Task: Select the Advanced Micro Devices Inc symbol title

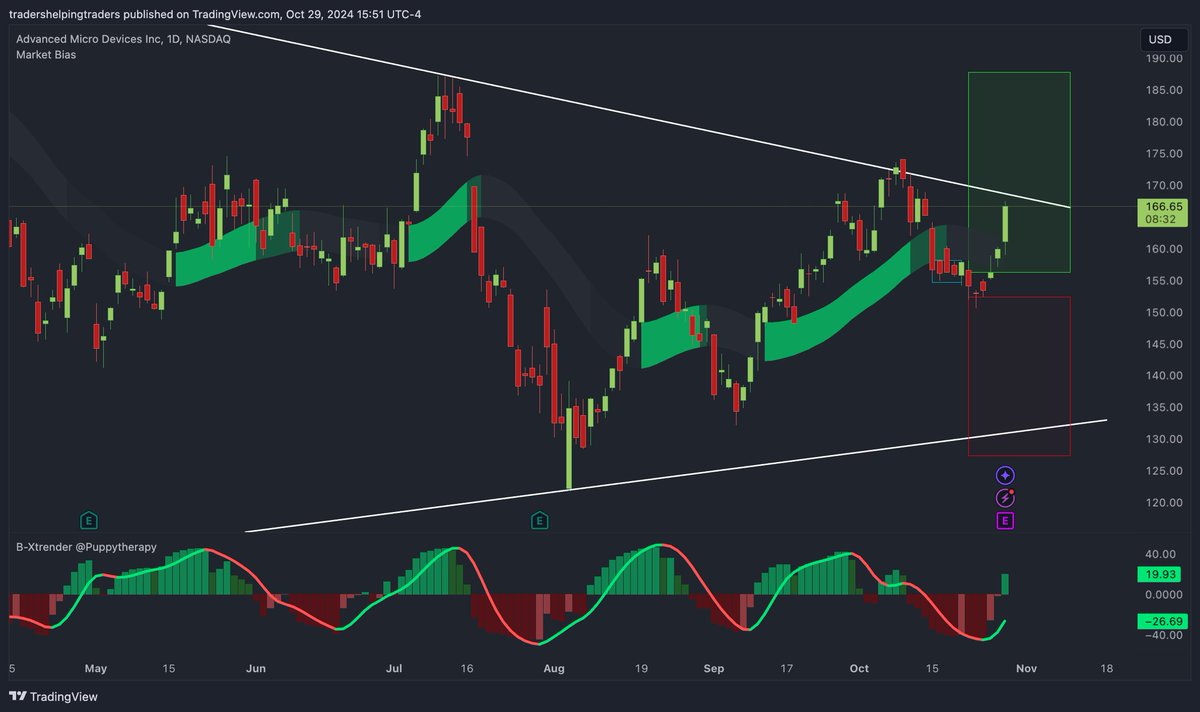Action: (x=124, y=39)
